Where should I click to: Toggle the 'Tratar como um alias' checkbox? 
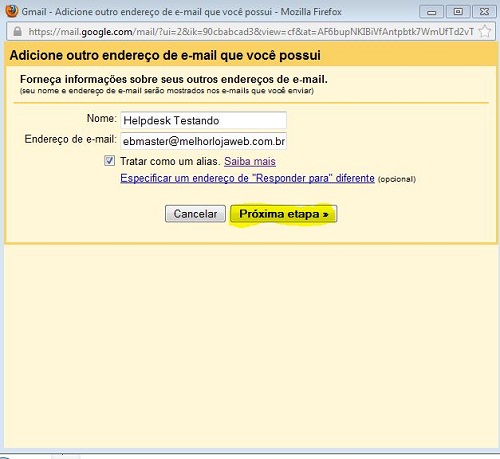(109, 161)
